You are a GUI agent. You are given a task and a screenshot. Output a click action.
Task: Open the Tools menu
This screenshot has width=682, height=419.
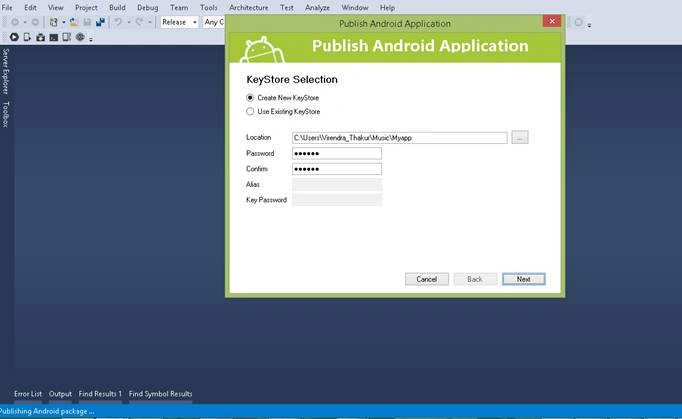pyautogui.click(x=208, y=7)
